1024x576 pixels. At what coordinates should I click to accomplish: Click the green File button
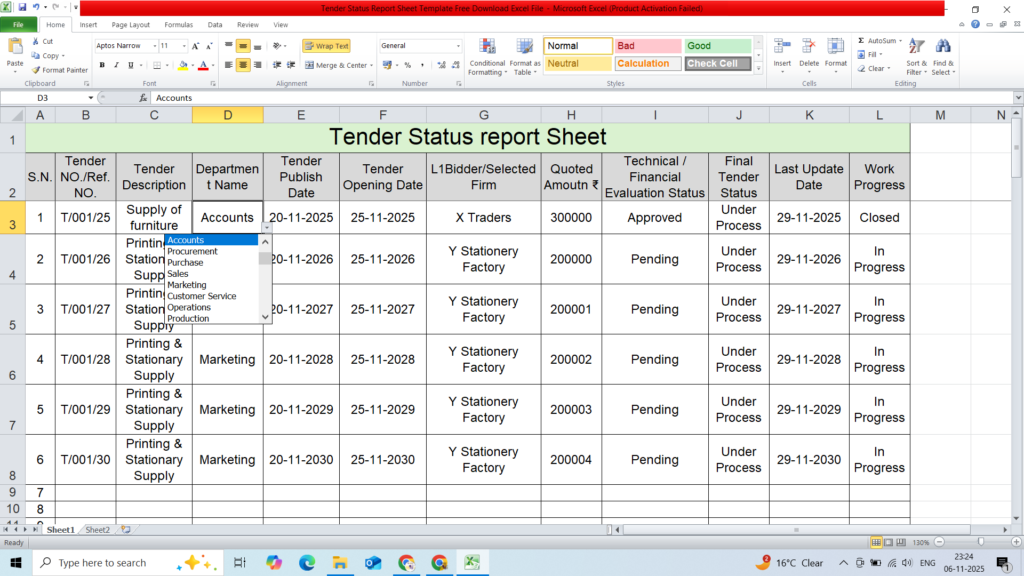click(x=18, y=24)
